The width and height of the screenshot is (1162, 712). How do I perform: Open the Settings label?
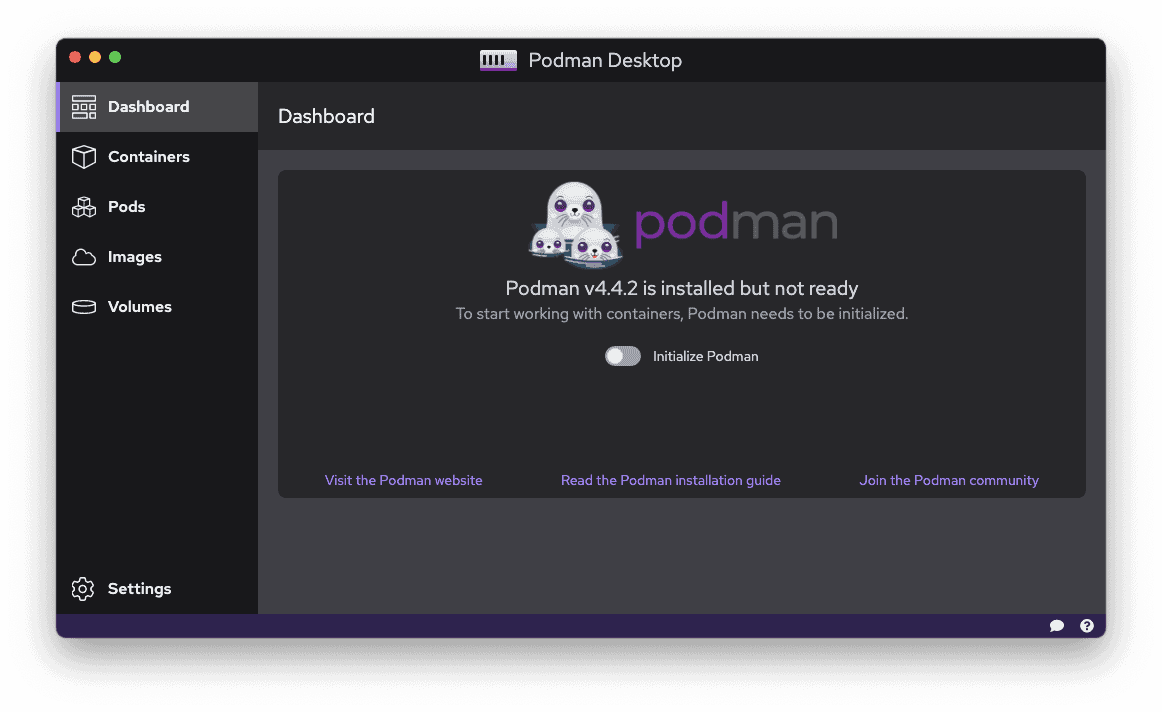(140, 589)
